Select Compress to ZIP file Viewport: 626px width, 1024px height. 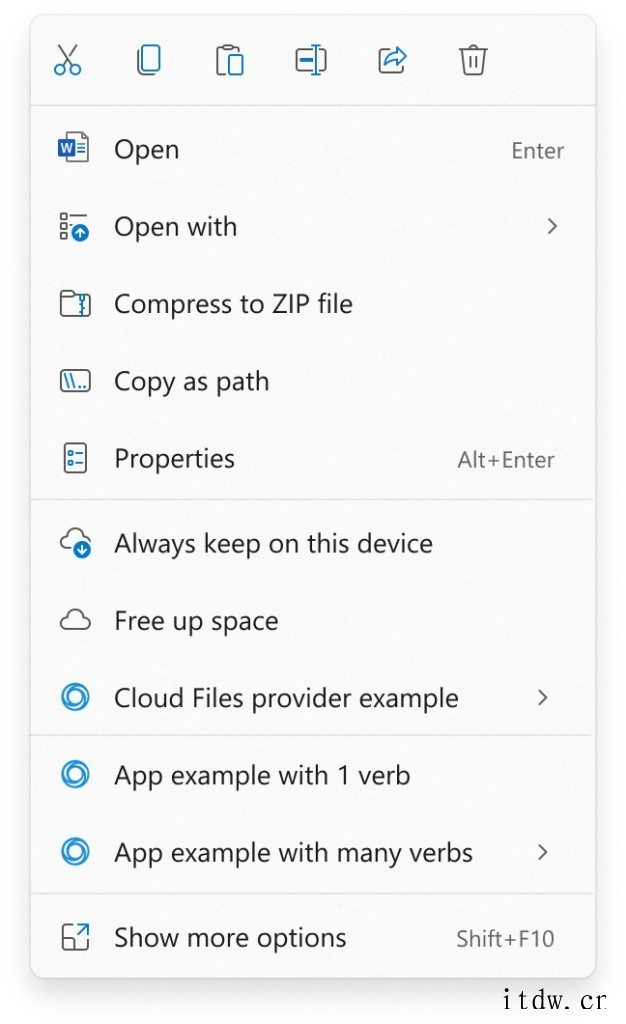[x=313, y=304]
